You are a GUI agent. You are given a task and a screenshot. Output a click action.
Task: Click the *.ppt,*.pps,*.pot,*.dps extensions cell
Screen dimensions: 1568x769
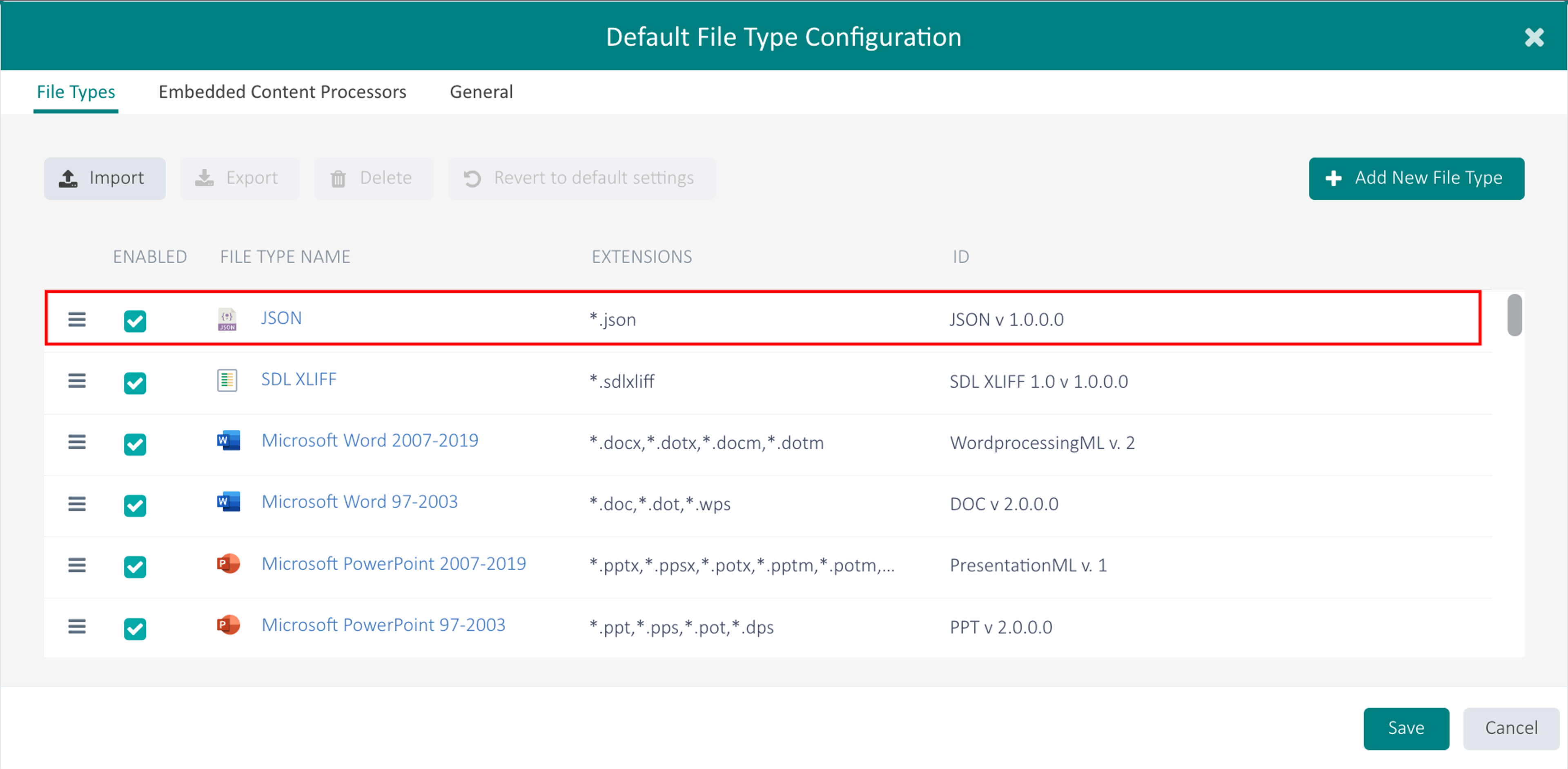(681, 627)
